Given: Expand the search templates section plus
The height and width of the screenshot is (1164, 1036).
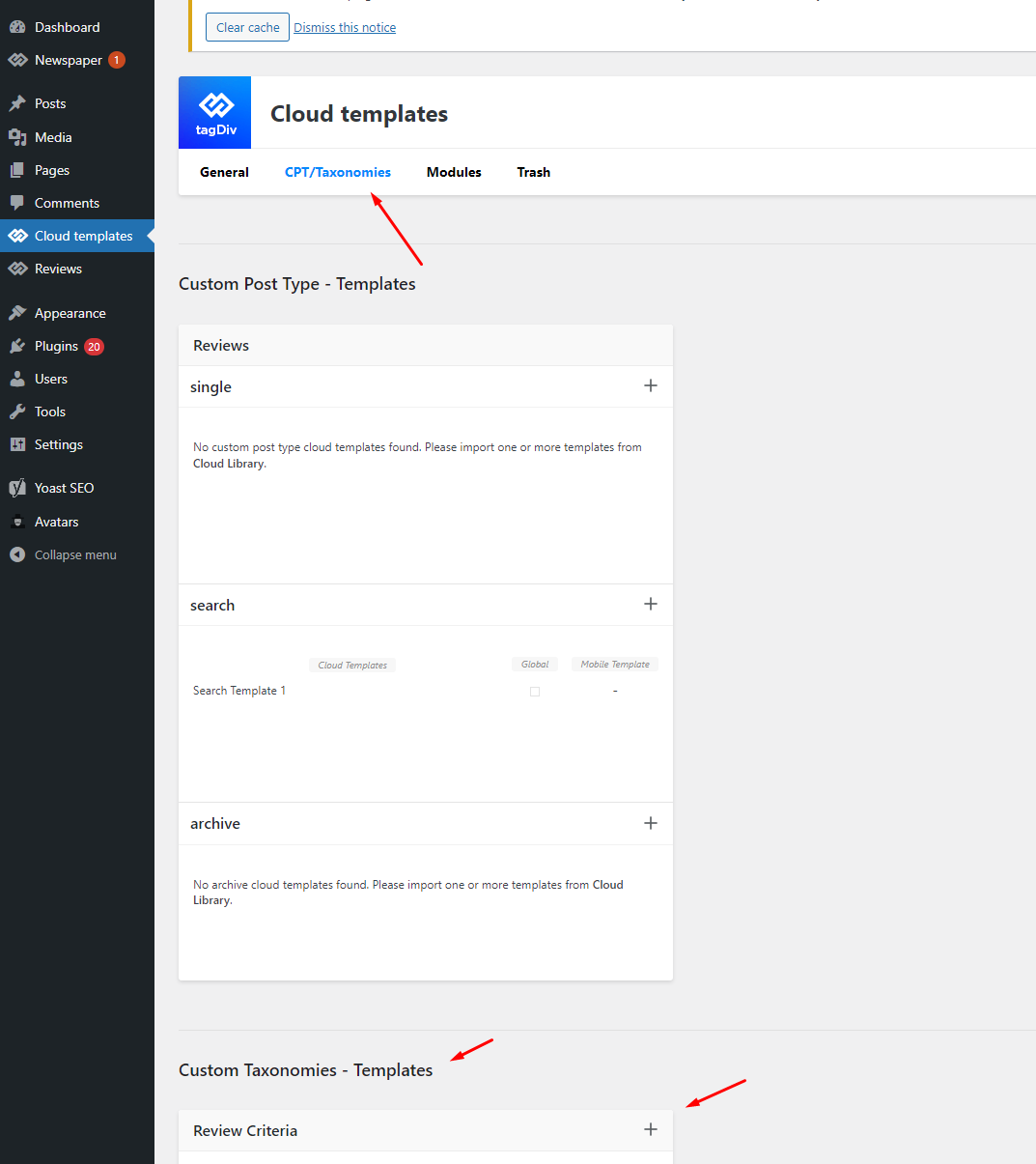Looking at the screenshot, I should coord(651,604).
